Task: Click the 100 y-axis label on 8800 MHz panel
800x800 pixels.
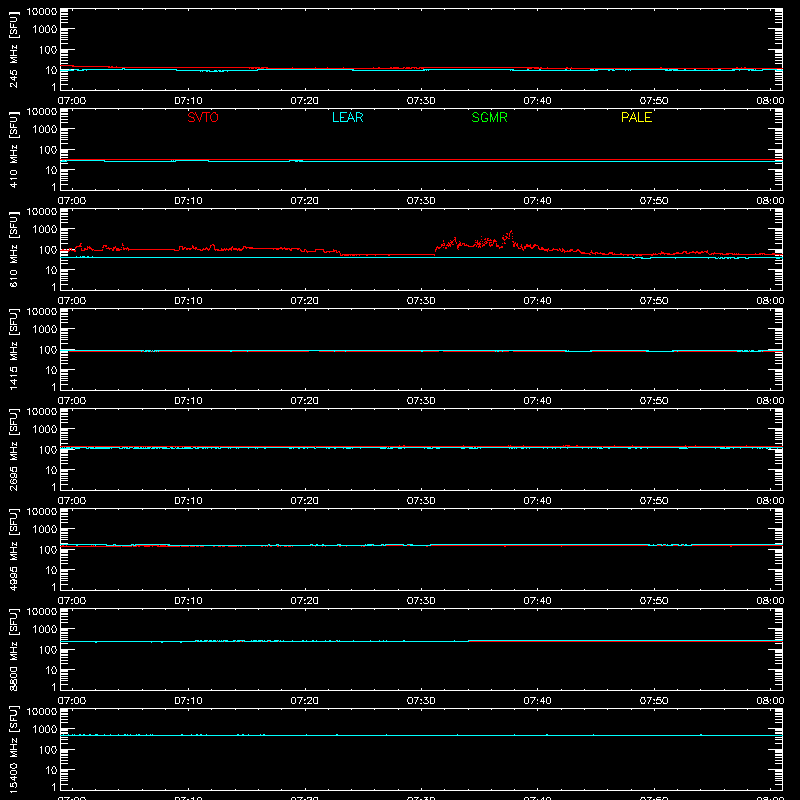Action: point(47,650)
